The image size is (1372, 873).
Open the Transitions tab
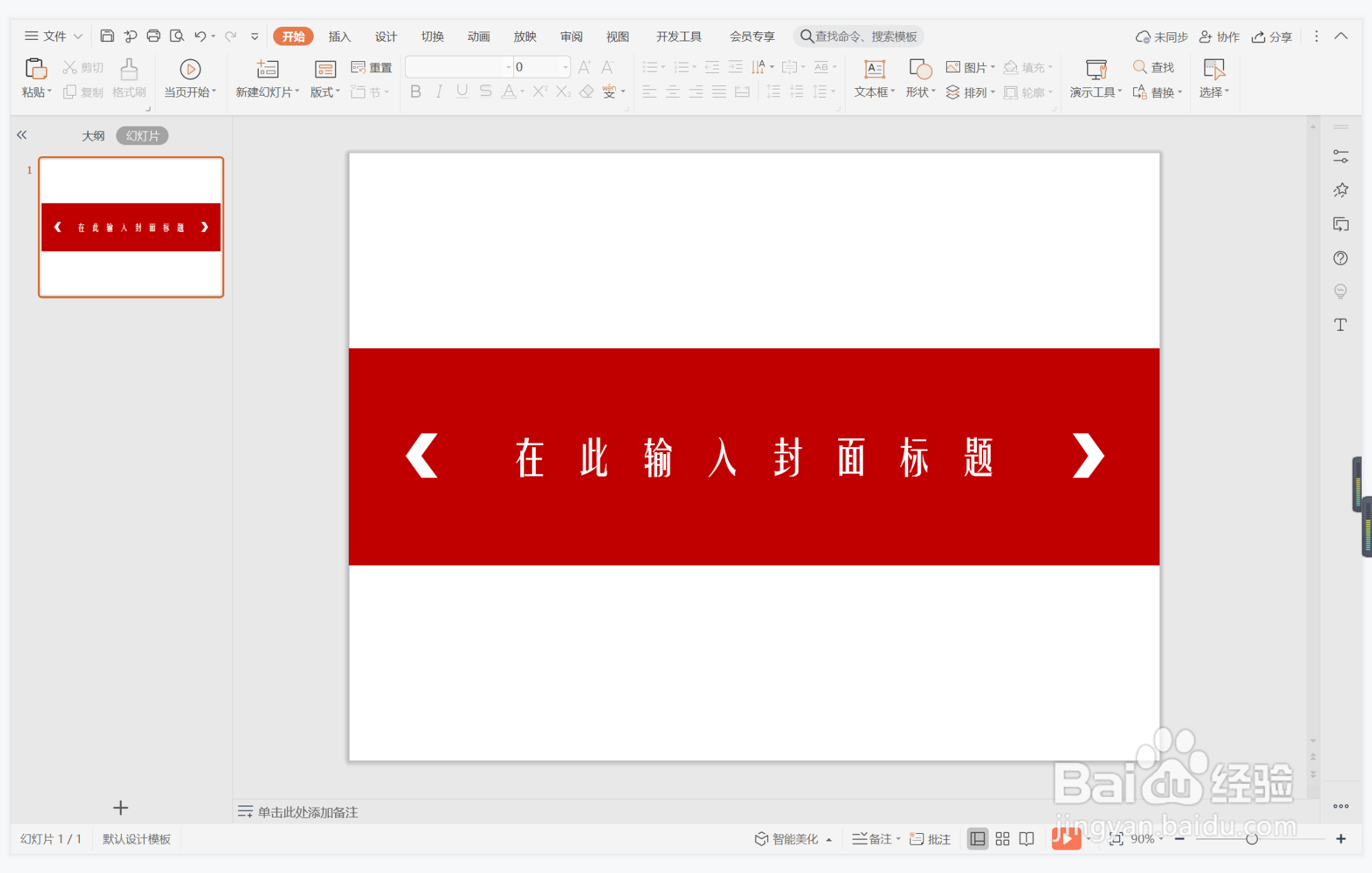[432, 36]
